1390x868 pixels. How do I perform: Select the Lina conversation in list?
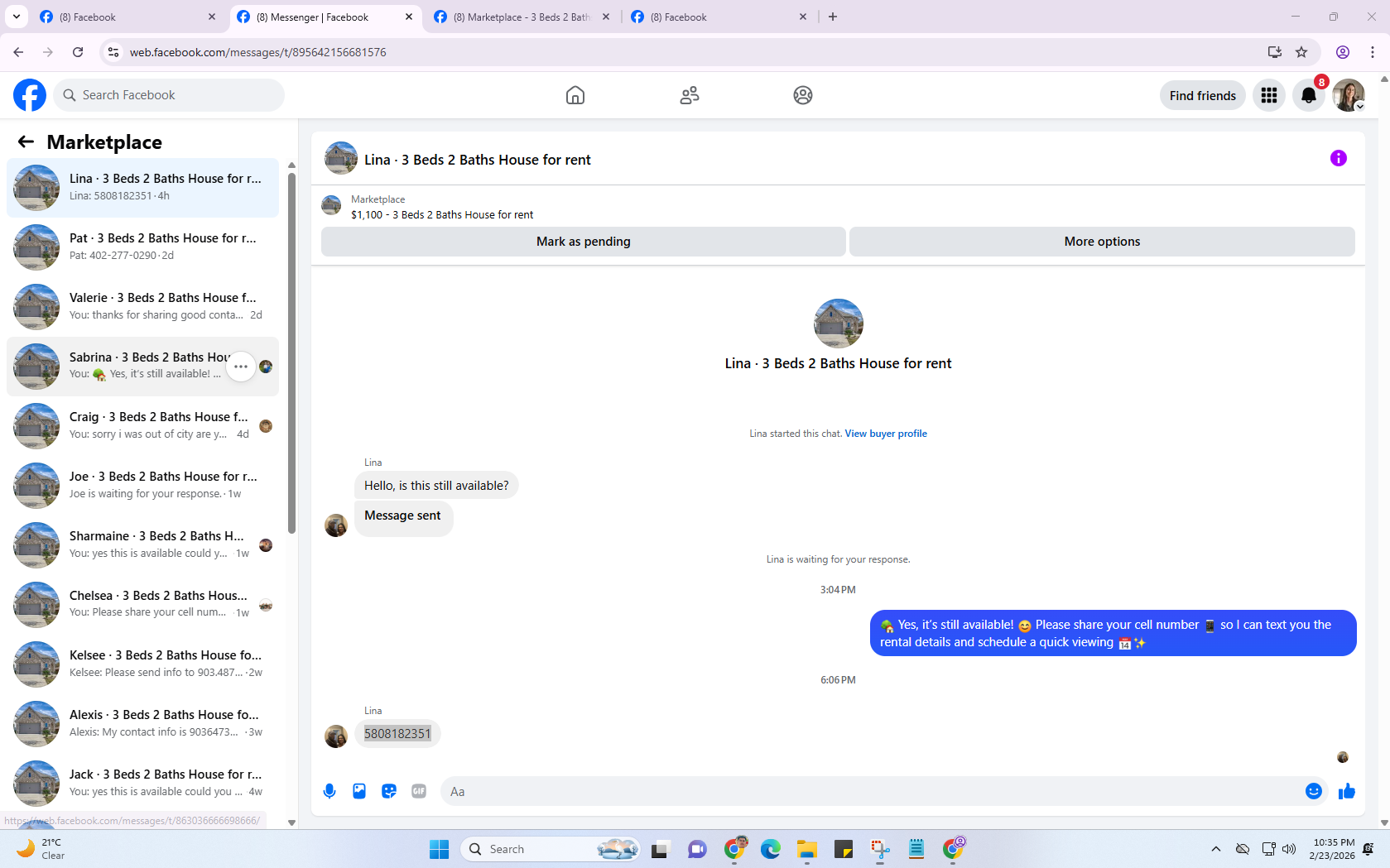[x=142, y=187]
